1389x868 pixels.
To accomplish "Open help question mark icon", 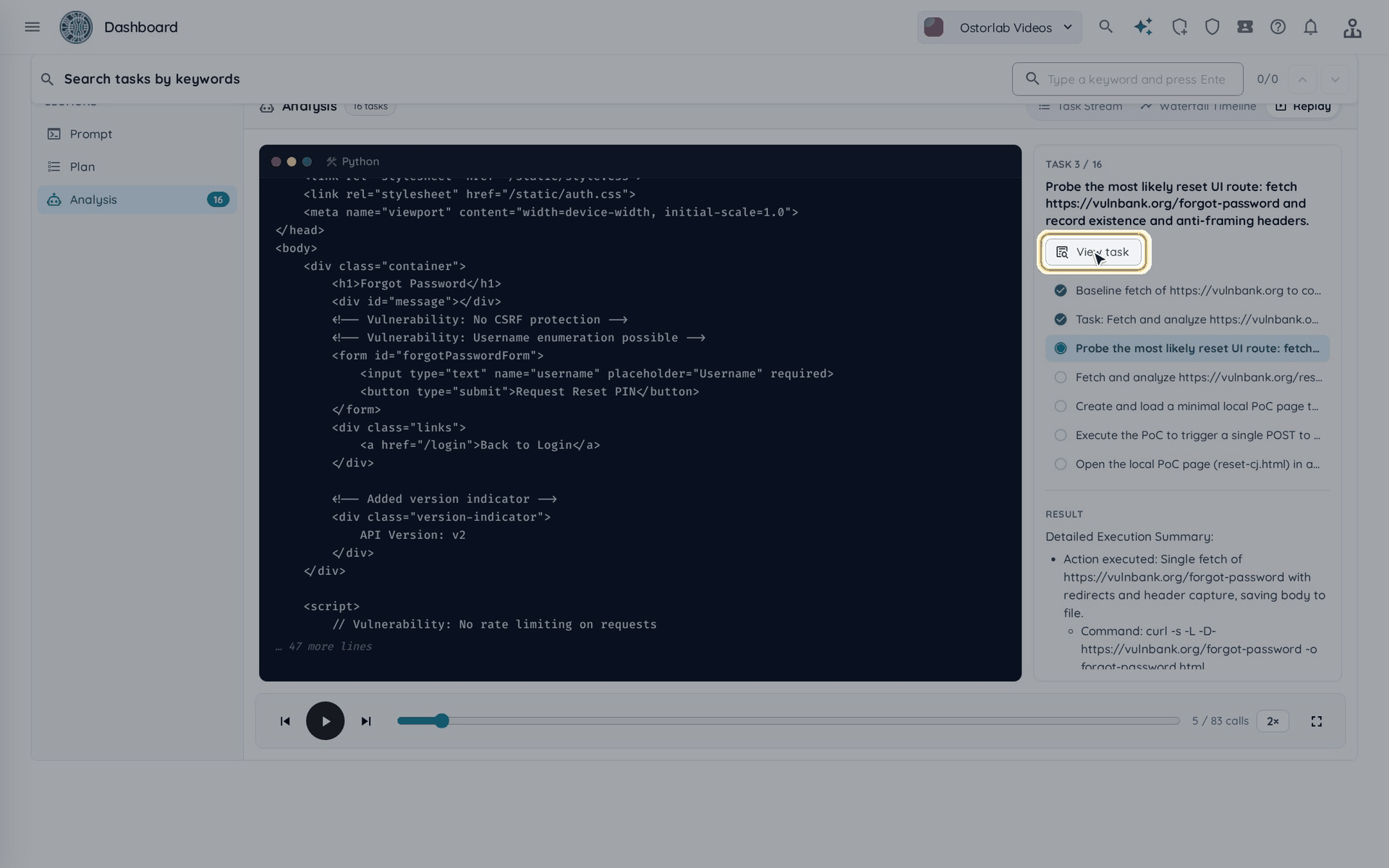I will coord(1278,27).
